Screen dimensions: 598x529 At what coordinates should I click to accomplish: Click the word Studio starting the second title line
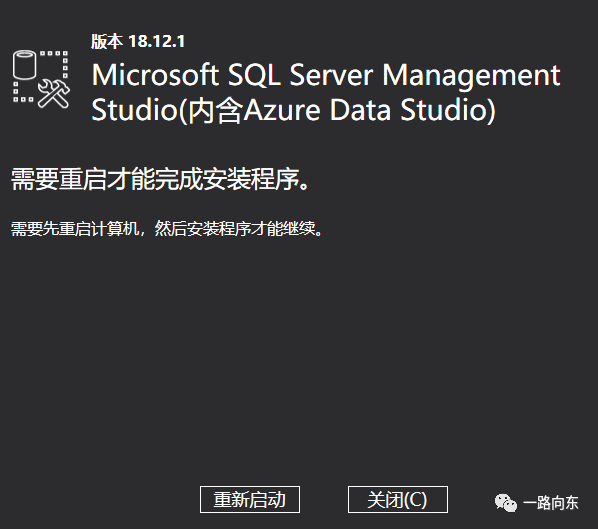pyautogui.click(x=135, y=110)
